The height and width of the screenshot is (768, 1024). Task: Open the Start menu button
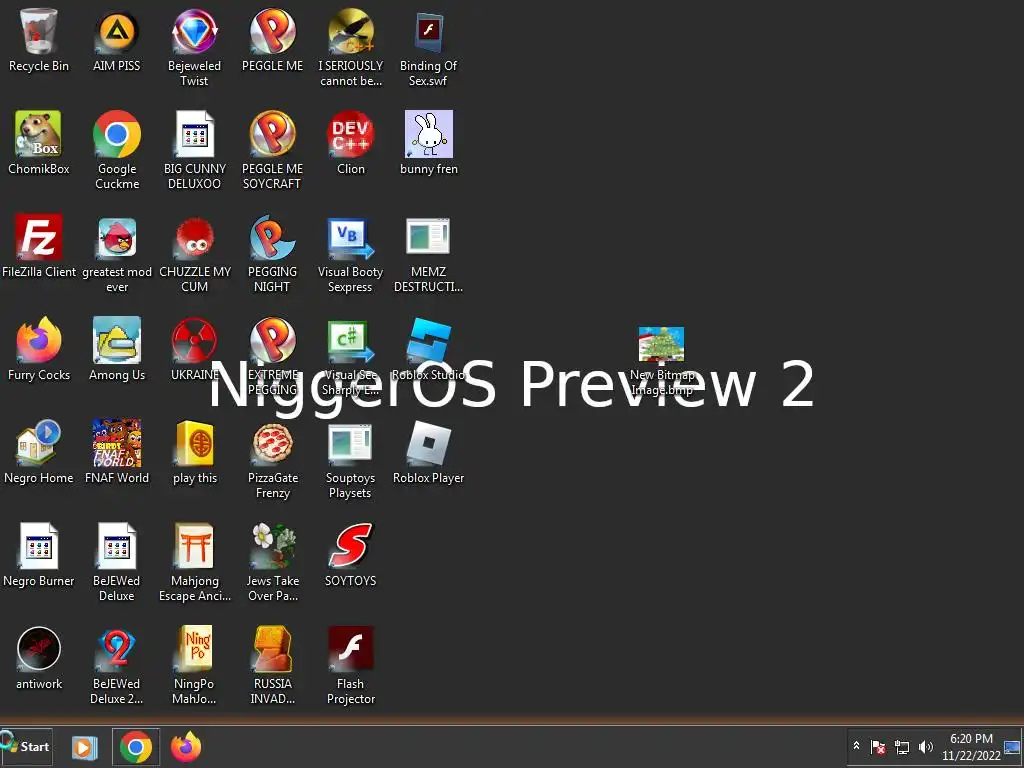tap(26, 746)
